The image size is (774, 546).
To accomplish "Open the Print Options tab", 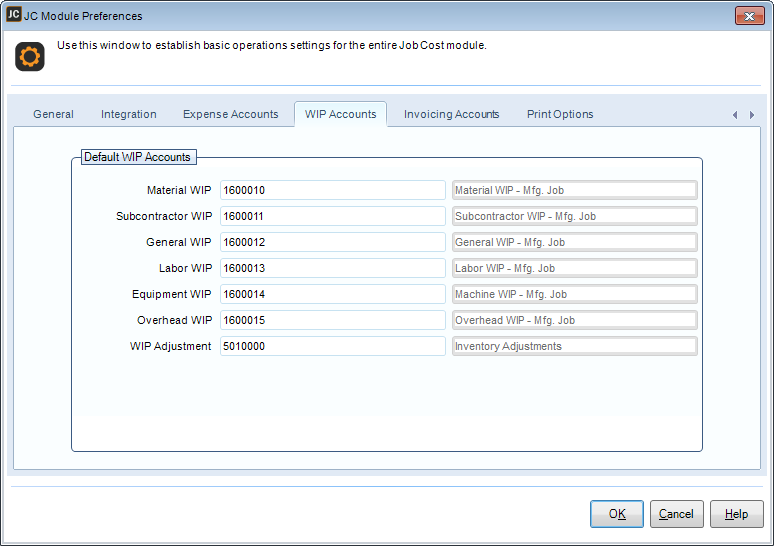I will (x=560, y=114).
